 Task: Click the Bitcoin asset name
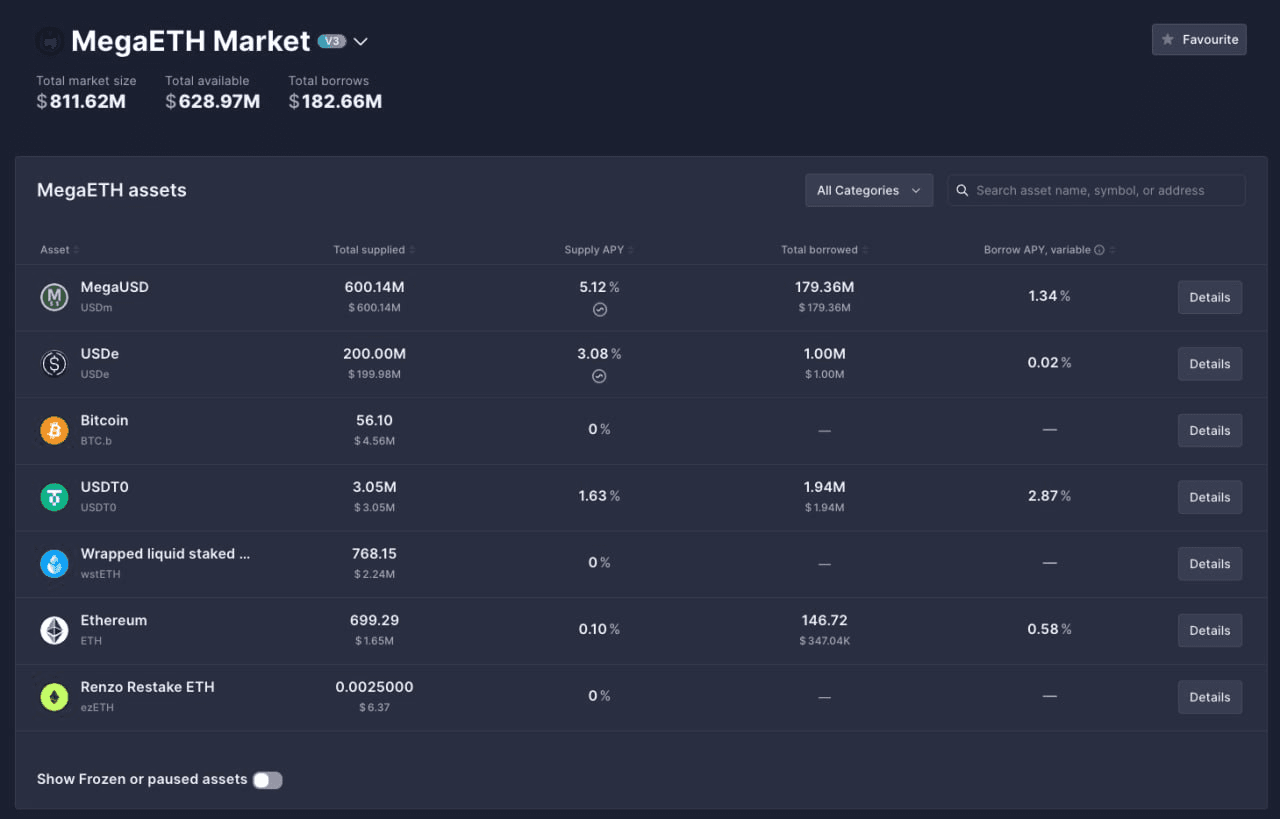(105, 420)
